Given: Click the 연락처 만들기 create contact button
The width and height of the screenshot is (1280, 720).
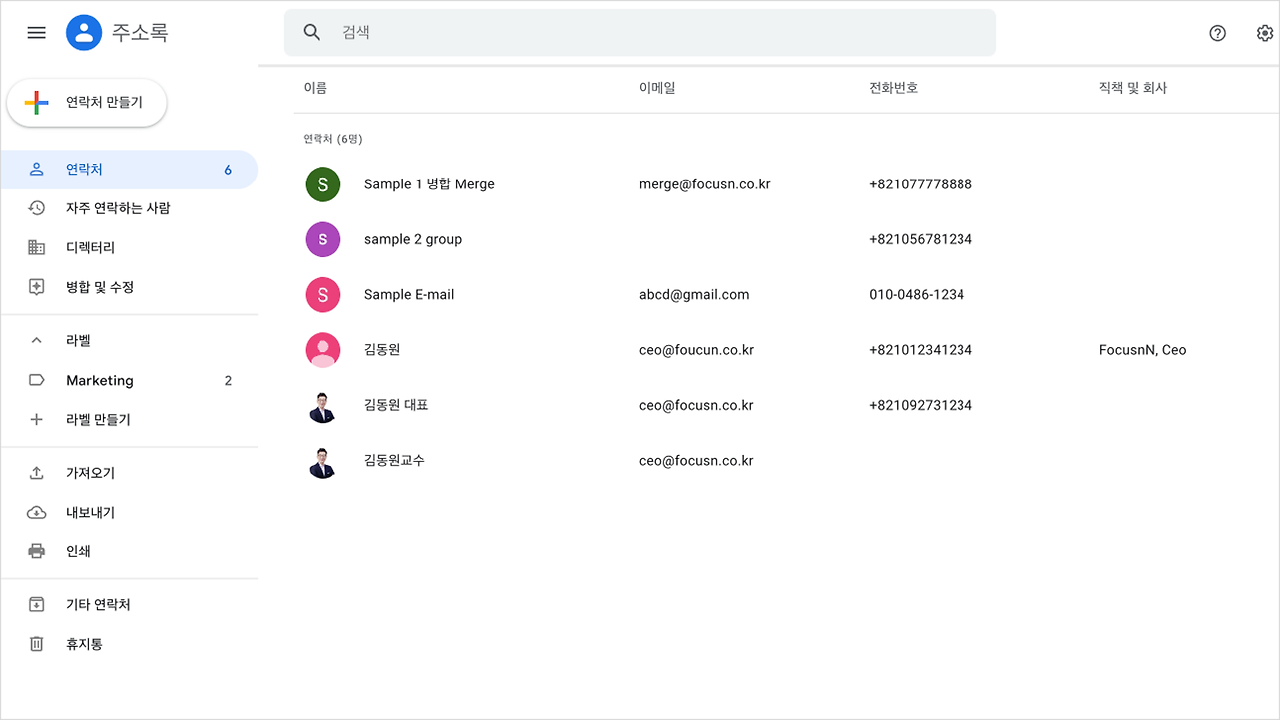Looking at the screenshot, I should click(x=86, y=102).
